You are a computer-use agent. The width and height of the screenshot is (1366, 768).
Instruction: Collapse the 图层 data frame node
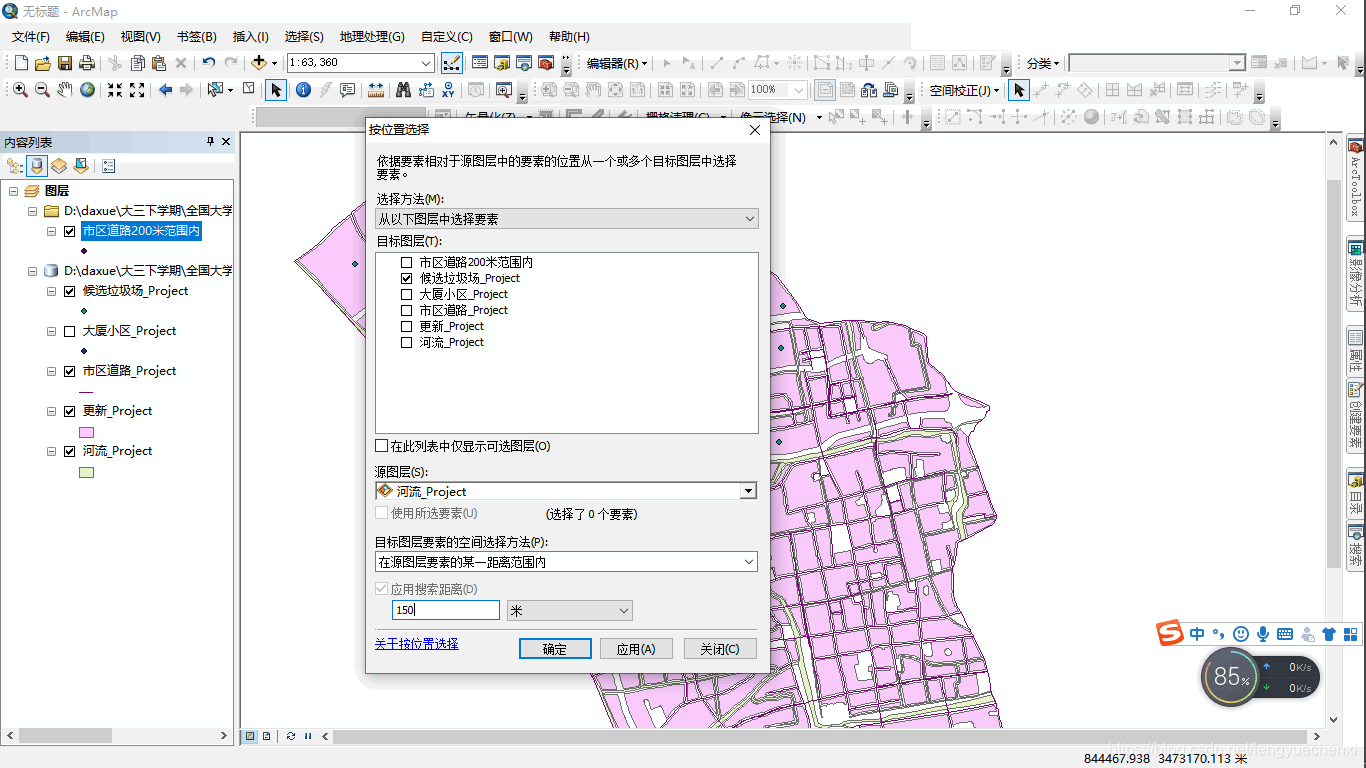click(x=14, y=191)
